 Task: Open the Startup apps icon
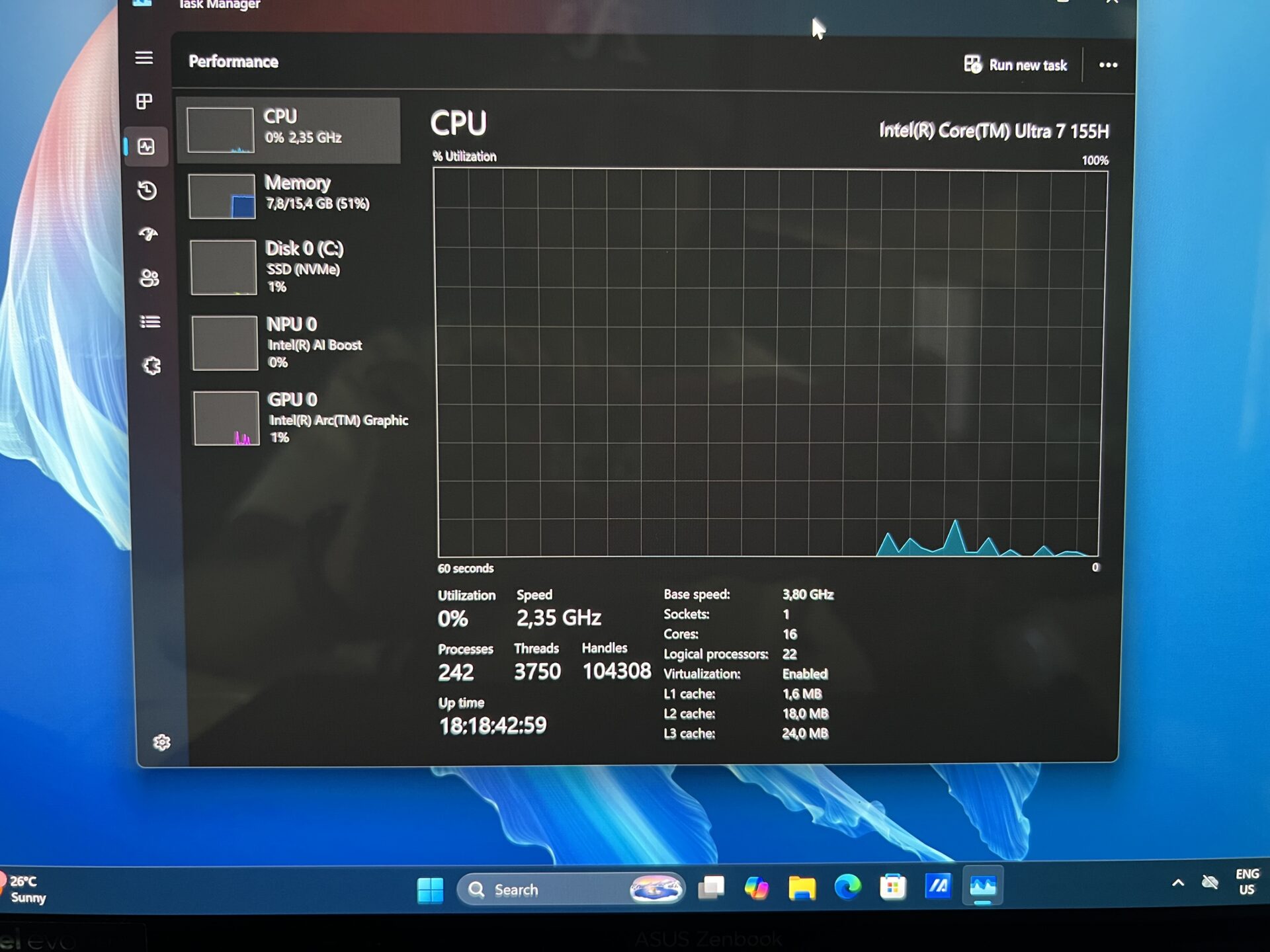(148, 234)
